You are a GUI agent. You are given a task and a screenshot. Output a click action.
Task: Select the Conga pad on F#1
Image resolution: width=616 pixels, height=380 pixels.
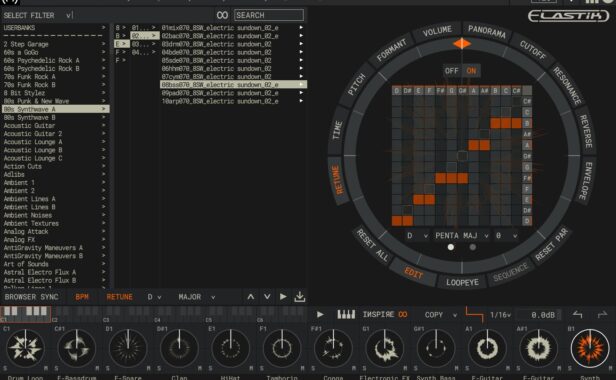click(333, 349)
